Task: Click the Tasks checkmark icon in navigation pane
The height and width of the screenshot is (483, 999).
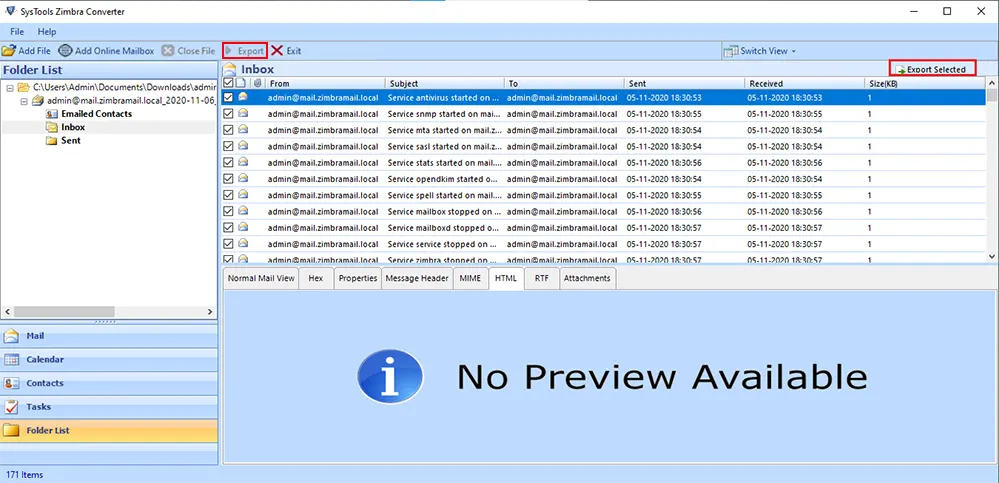Action: click(12, 407)
